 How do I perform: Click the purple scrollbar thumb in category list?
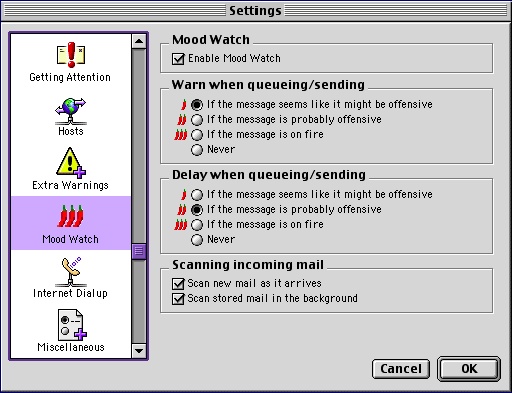[139, 251]
